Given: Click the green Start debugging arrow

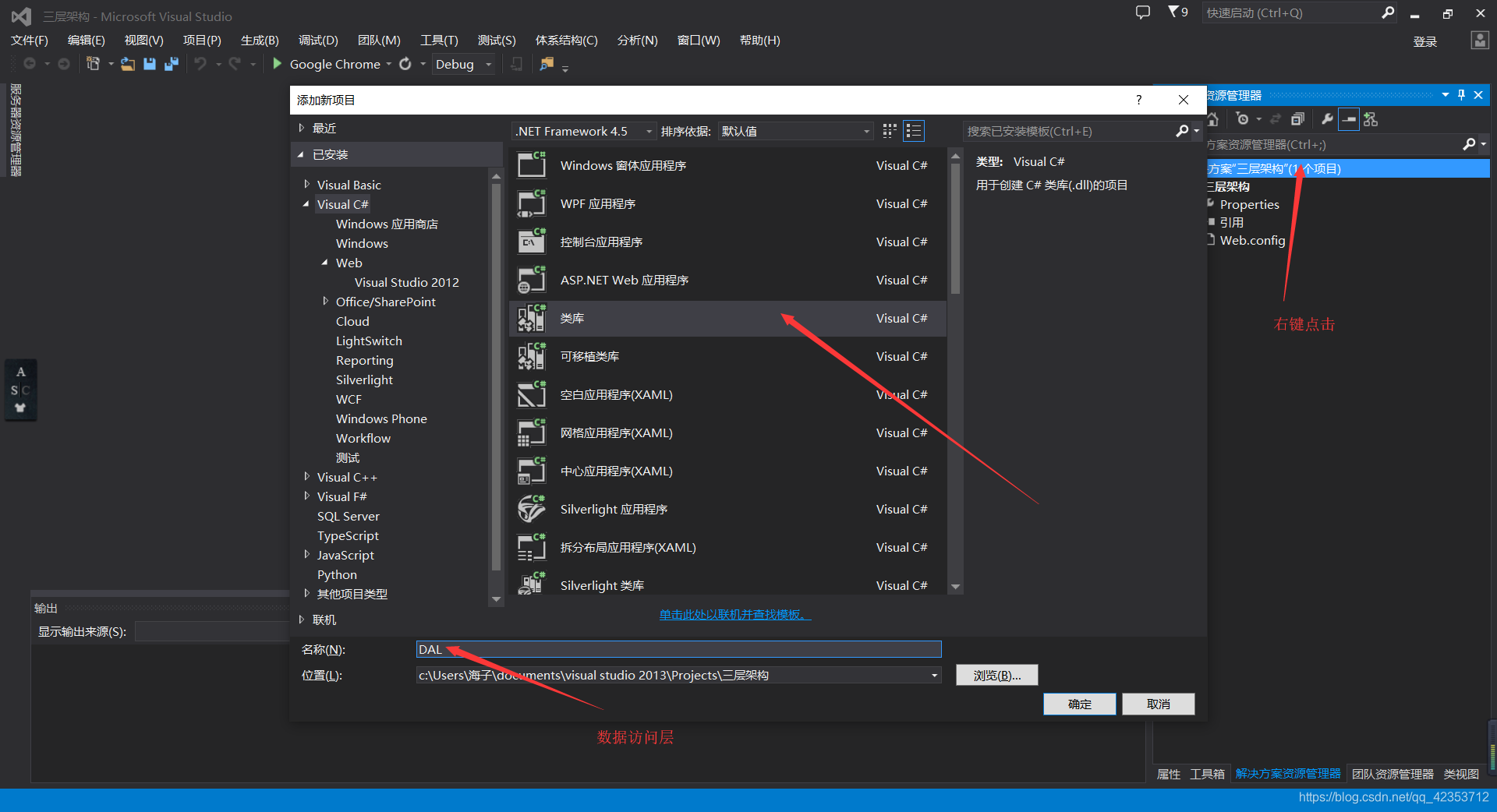Looking at the screenshot, I should point(277,64).
